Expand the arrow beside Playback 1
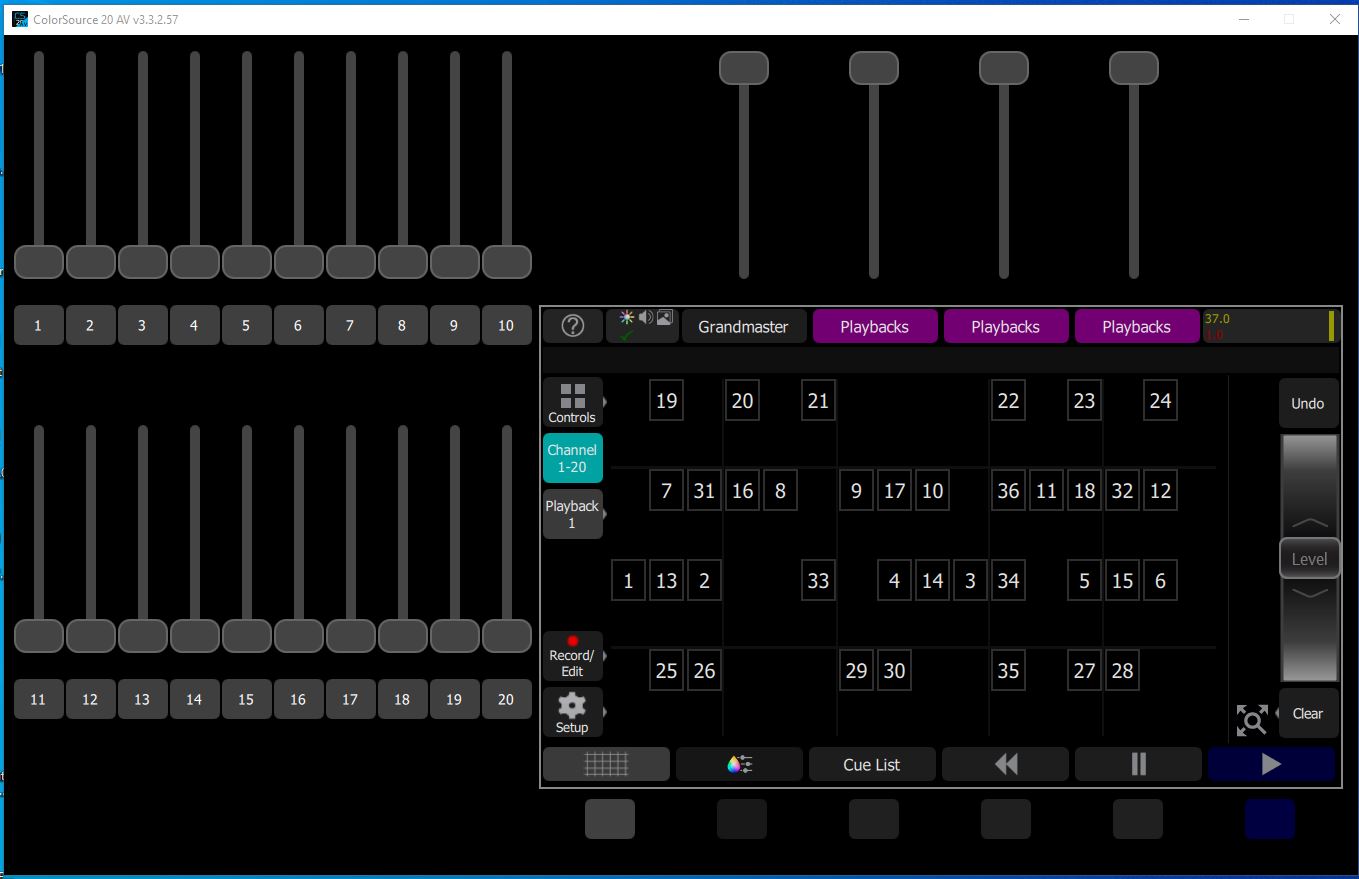The height and width of the screenshot is (879, 1359). (605, 514)
